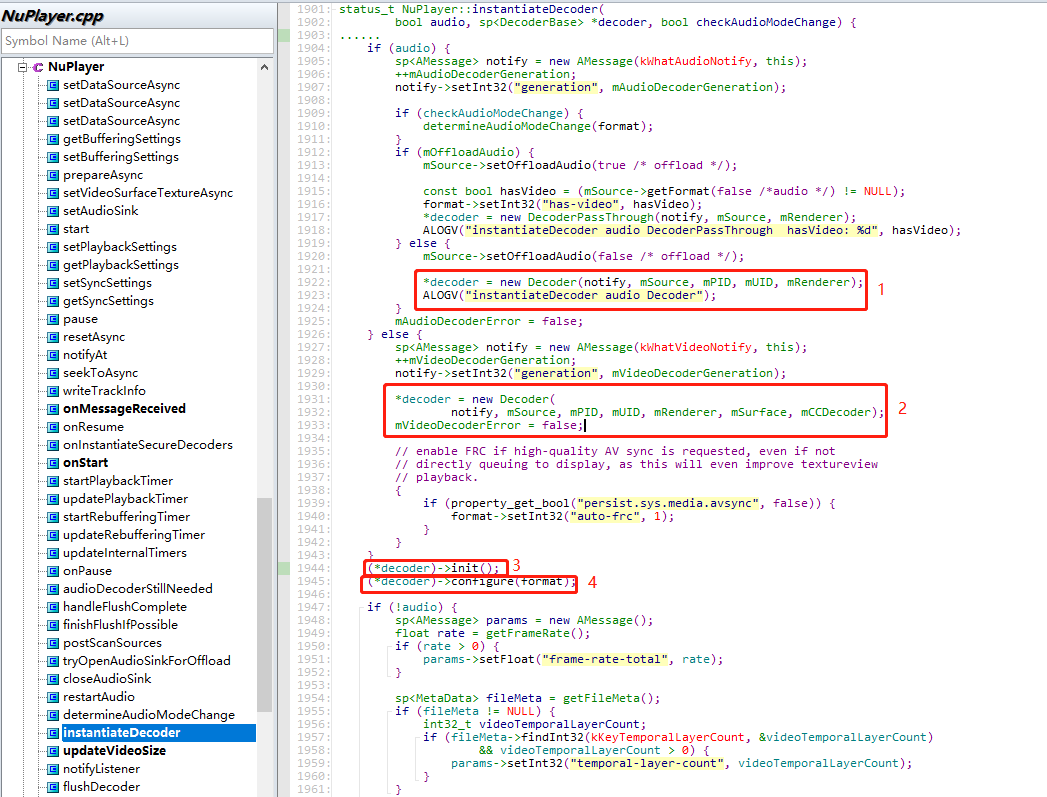Select tryOpenAudioSinkForOffload symbol

(x=147, y=661)
